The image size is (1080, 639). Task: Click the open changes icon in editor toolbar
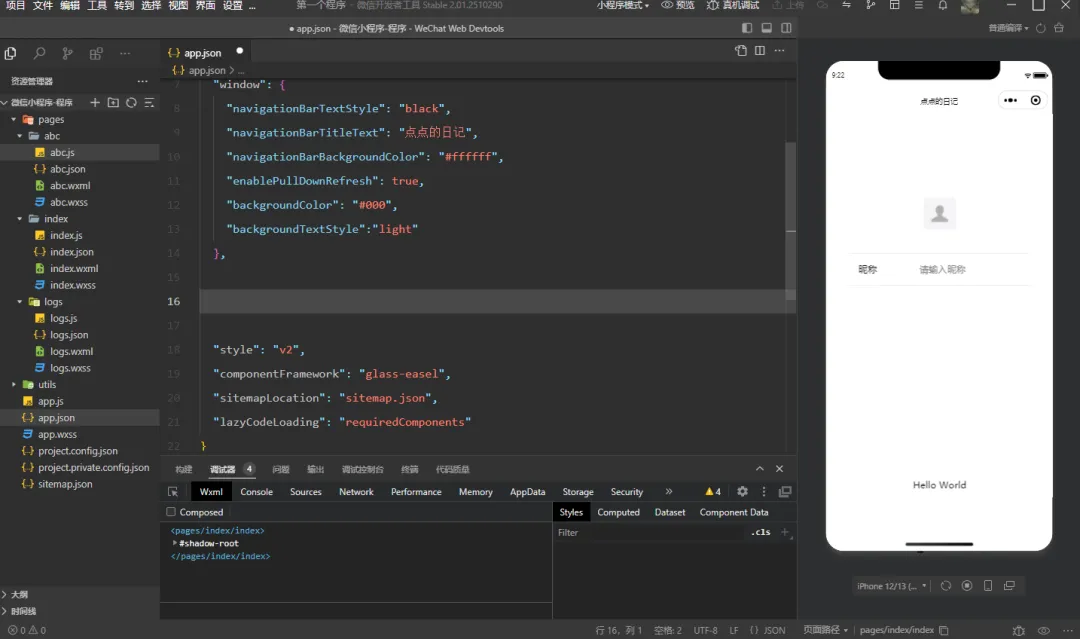(740, 50)
